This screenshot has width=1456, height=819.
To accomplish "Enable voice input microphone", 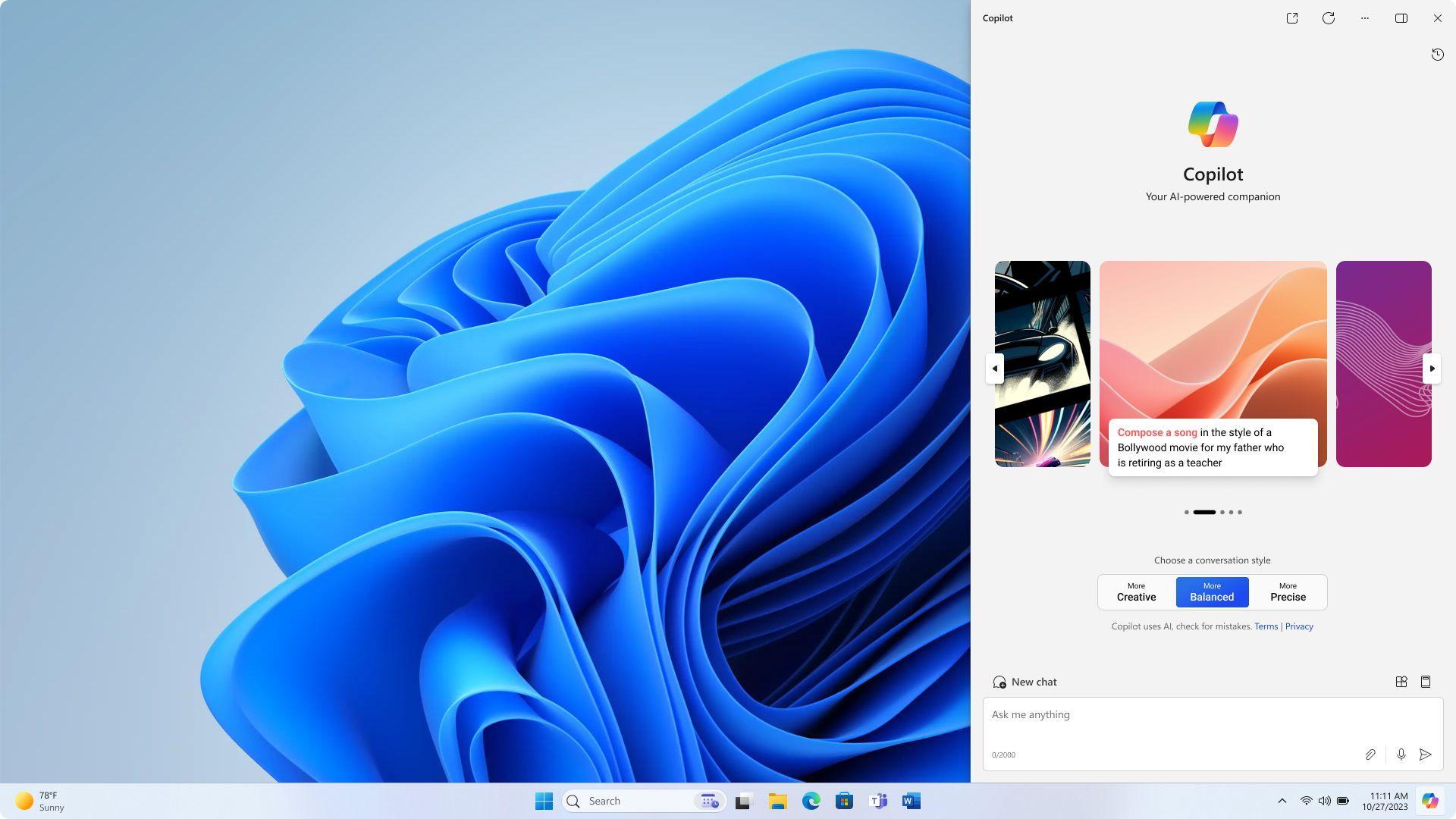I will 1400,754.
